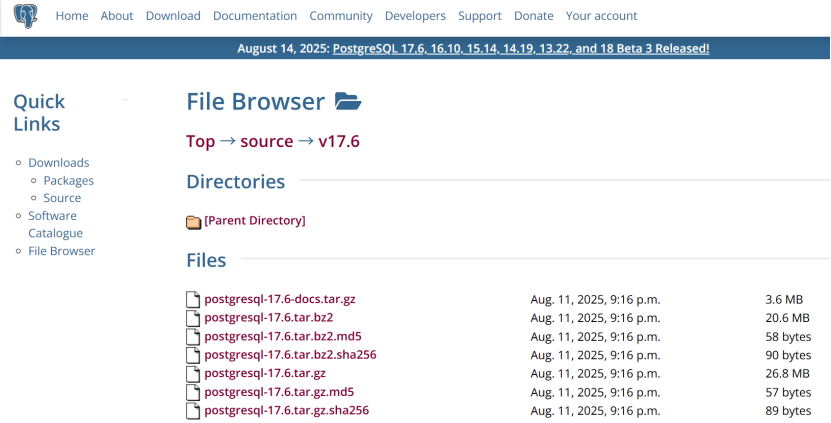
Task: Click the file icon for postgresql-17.6.tar.bz2.md5
Action: pyautogui.click(x=194, y=336)
